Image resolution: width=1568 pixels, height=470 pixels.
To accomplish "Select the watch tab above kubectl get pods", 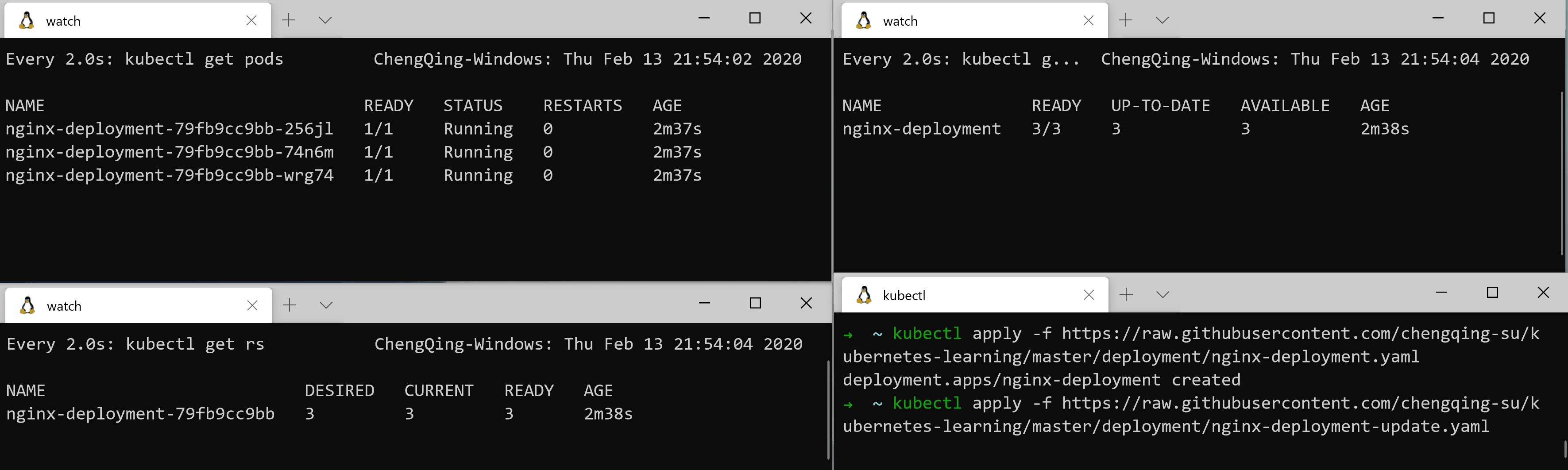I will click(122, 21).
